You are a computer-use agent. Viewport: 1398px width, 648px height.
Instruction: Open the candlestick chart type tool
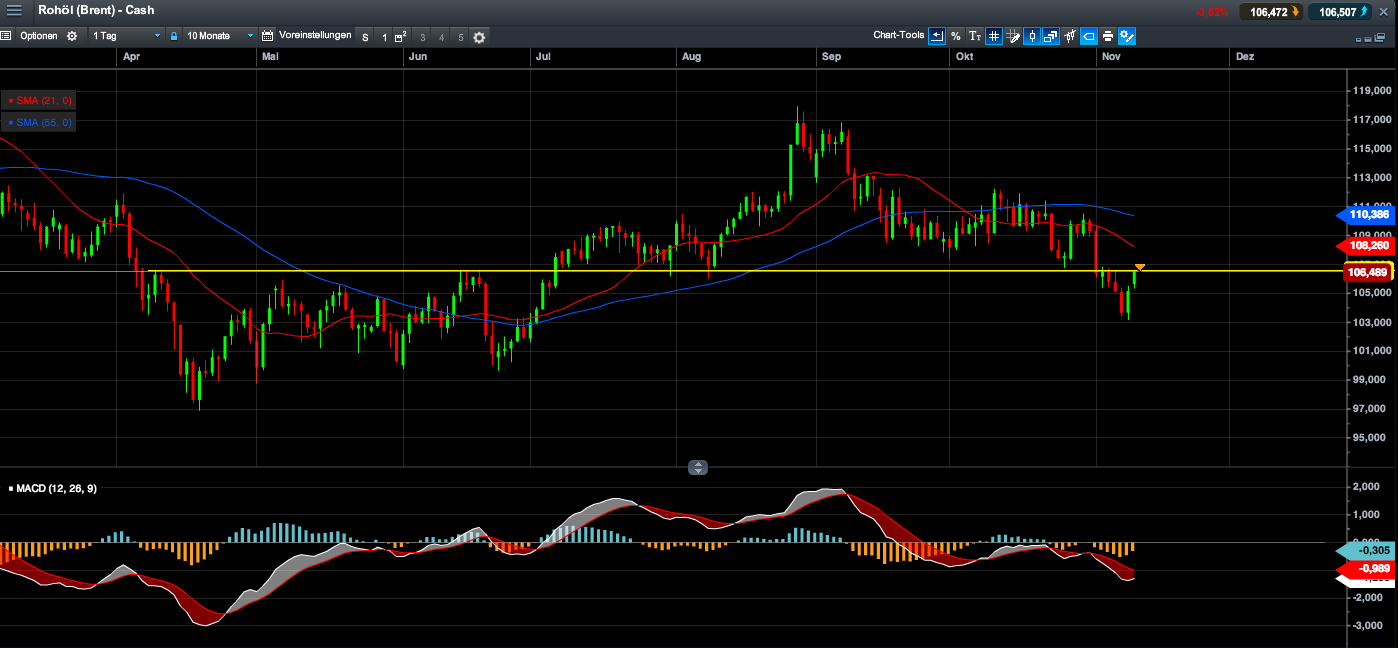[x=1032, y=36]
